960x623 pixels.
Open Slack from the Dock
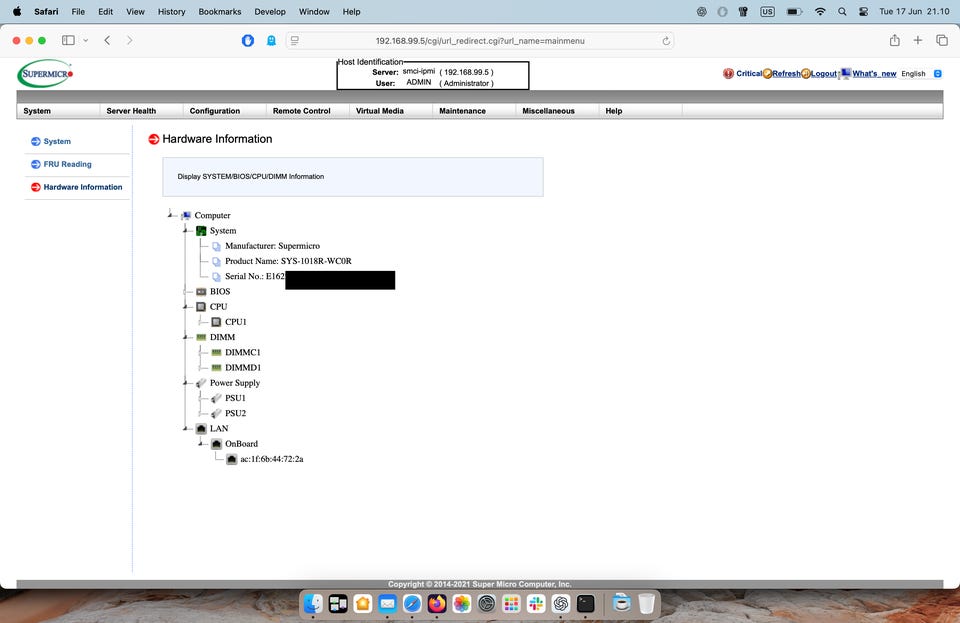click(536, 604)
